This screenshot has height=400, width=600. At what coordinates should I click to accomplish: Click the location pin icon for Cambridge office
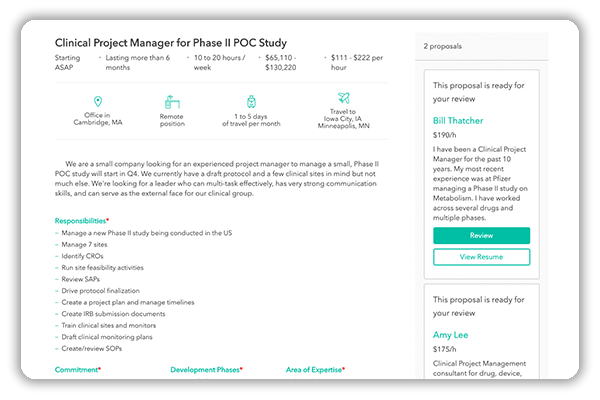point(98,101)
